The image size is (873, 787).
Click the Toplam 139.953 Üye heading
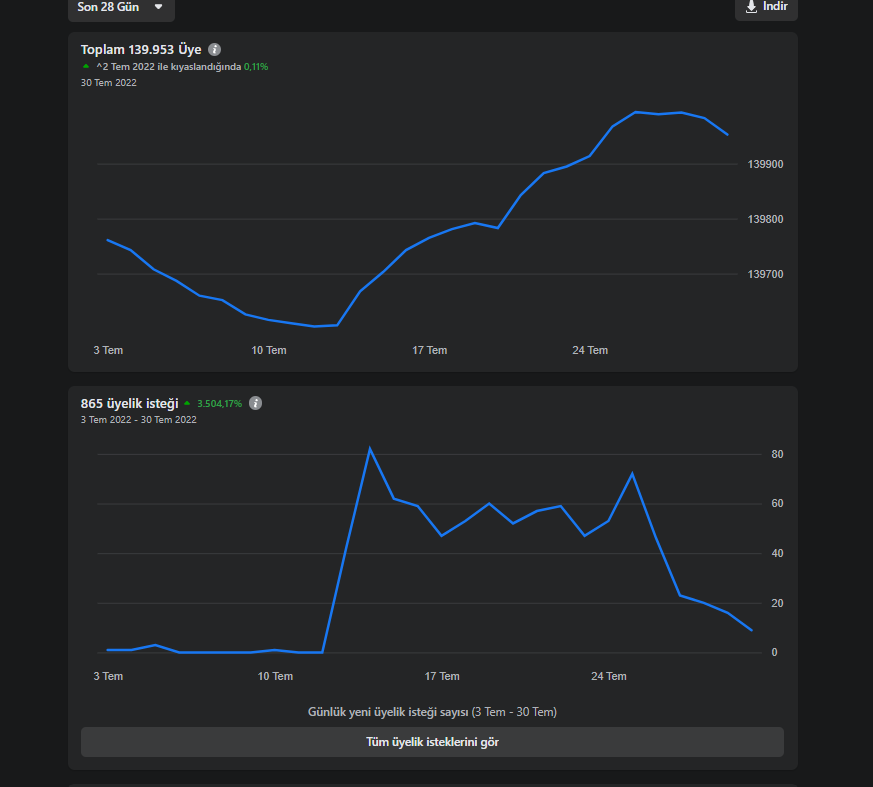(141, 50)
